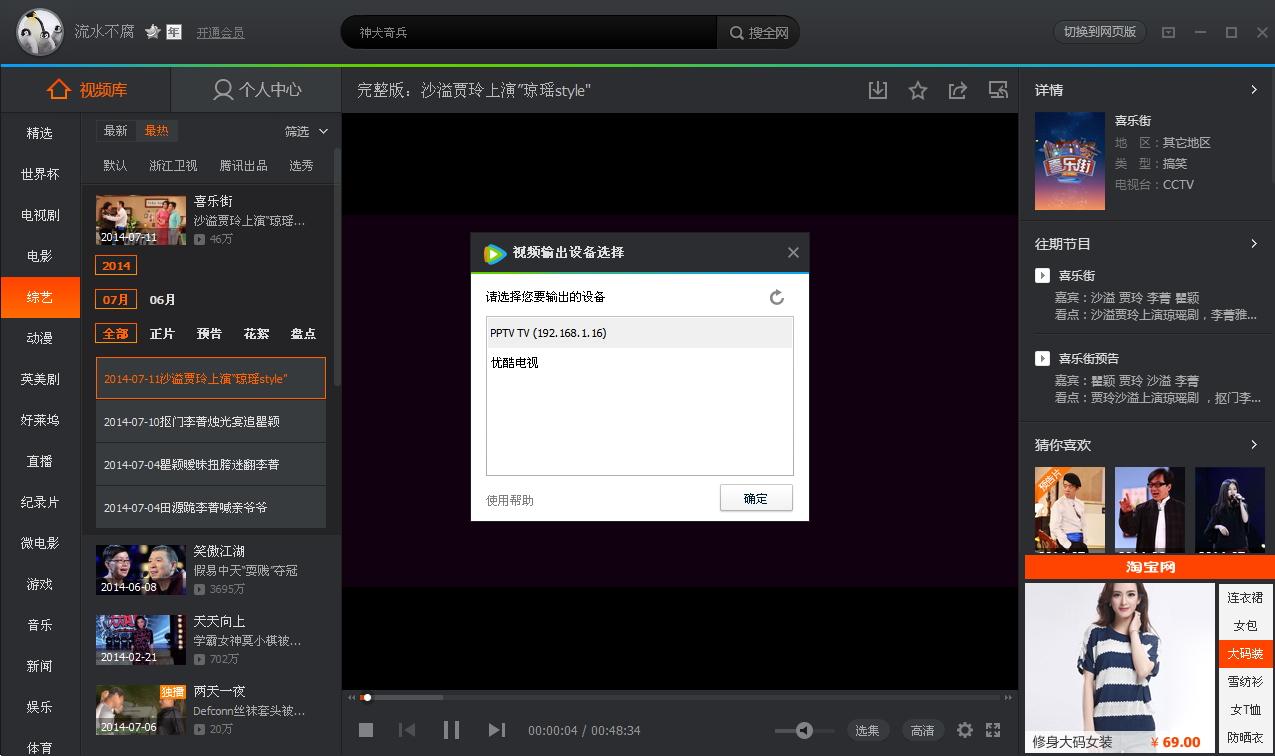Open 天天向上 show thumbnail
The image size is (1275, 756).
(141, 640)
